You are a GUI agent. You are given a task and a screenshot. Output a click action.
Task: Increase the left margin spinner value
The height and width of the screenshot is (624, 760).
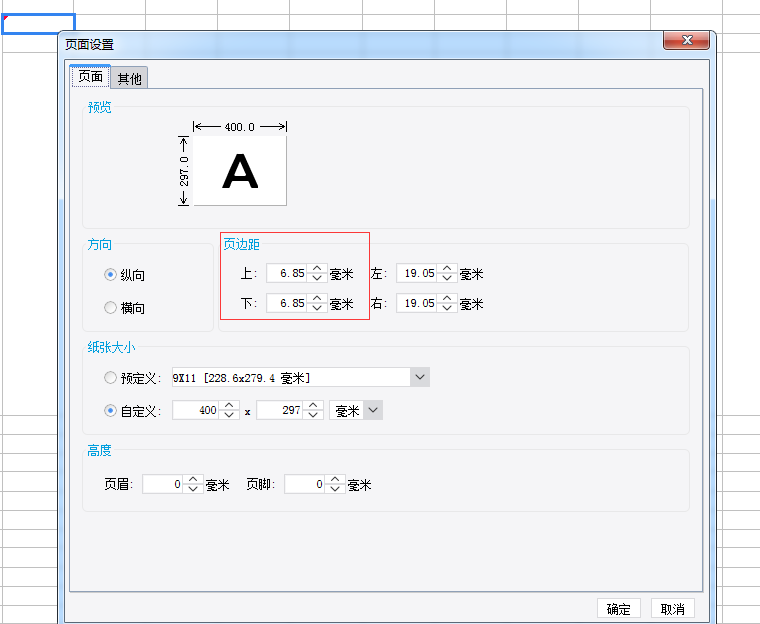point(447,268)
